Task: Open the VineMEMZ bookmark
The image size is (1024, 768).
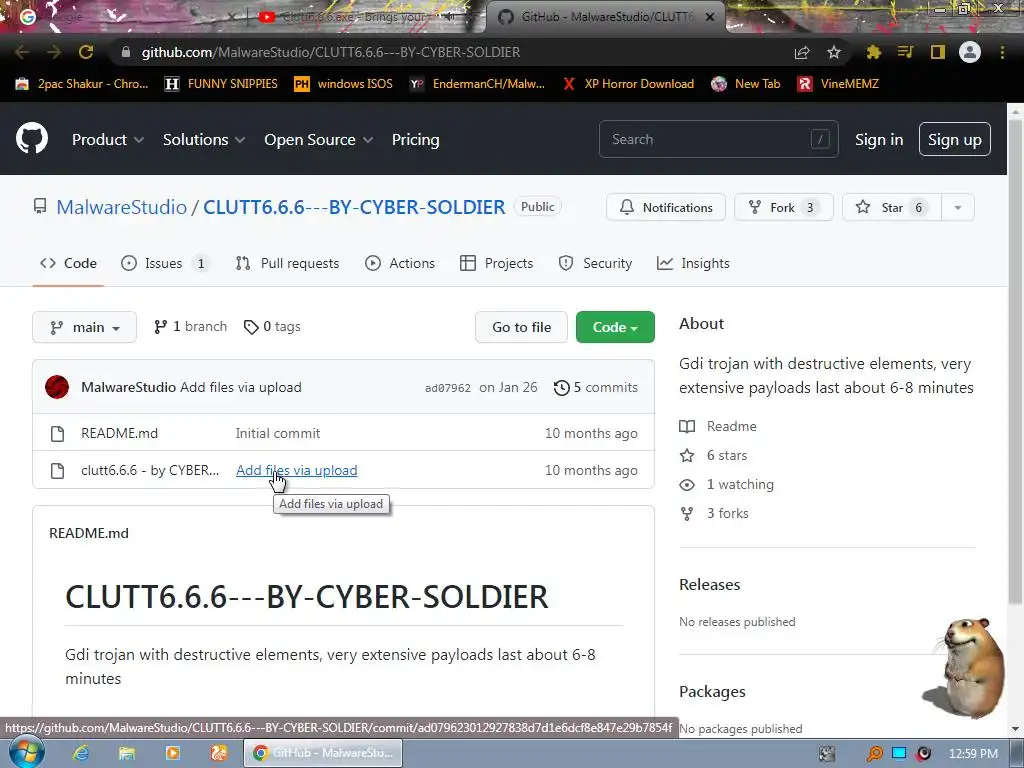Action: pyautogui.click(x=838, y=84)
